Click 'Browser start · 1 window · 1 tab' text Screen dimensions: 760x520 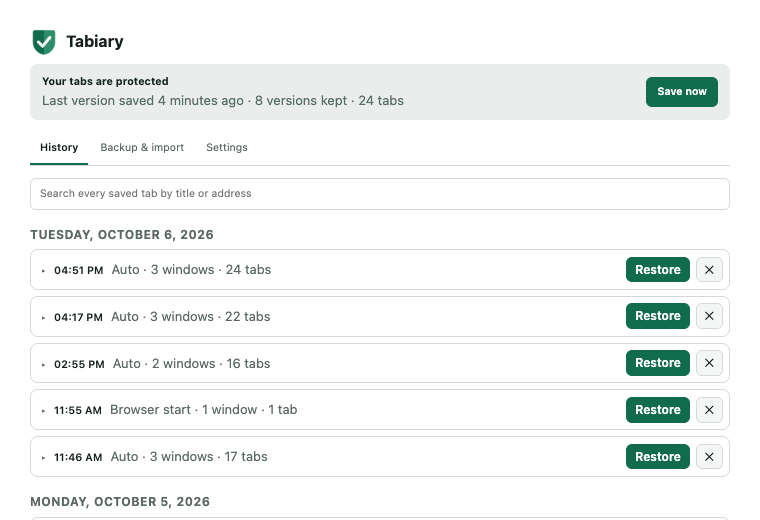tap(204, 410)
